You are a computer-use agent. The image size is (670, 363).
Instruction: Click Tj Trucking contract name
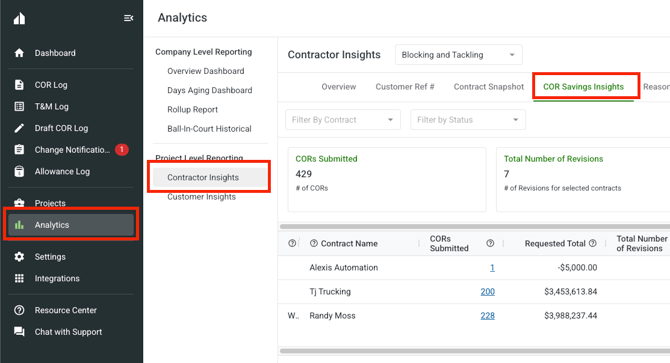click(x=330, y=292)
